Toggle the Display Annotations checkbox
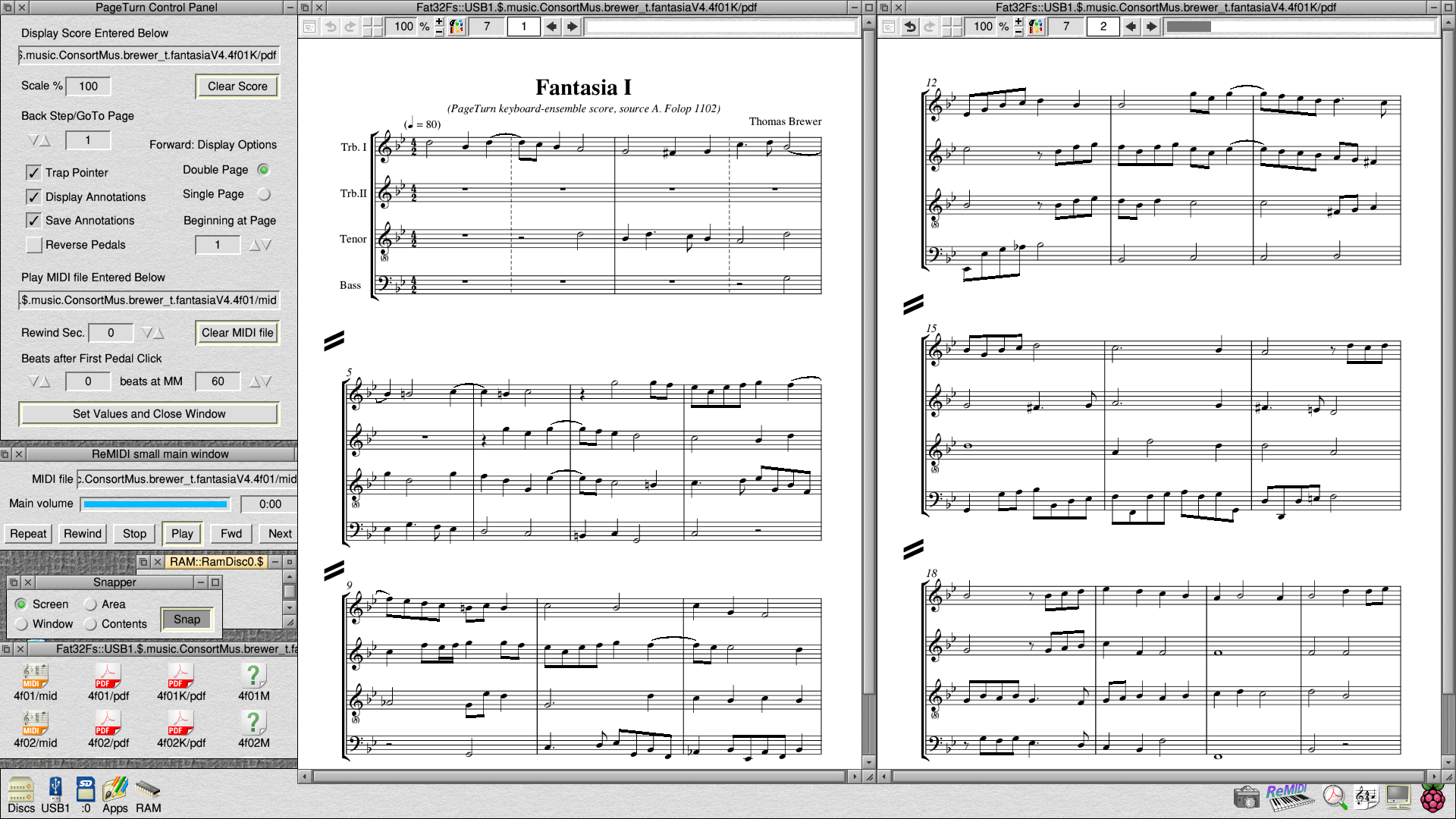The height and width of the screenshot is (819, 1456). (x=34, y=197)
